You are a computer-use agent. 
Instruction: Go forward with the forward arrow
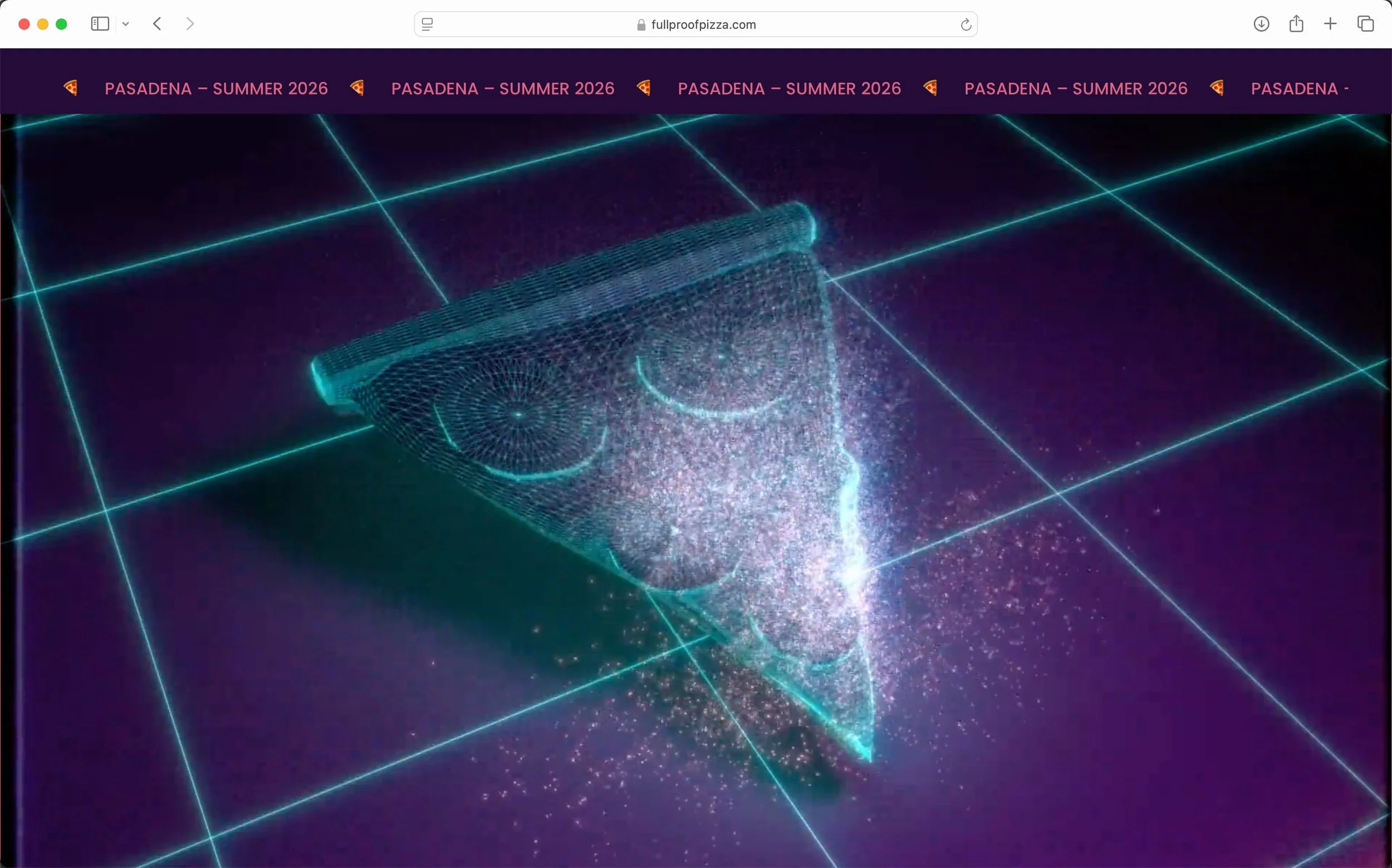coord(190,24)
